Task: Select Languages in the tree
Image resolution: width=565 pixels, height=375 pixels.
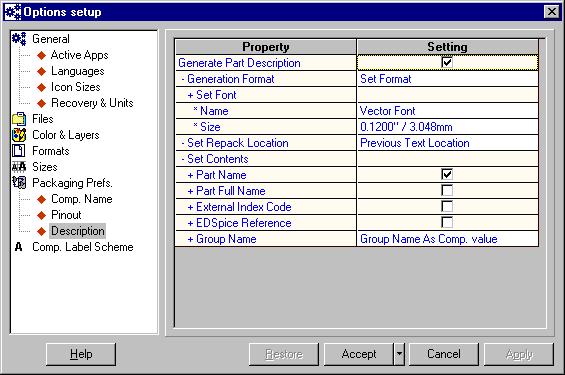Action: (x=77, y=71)
